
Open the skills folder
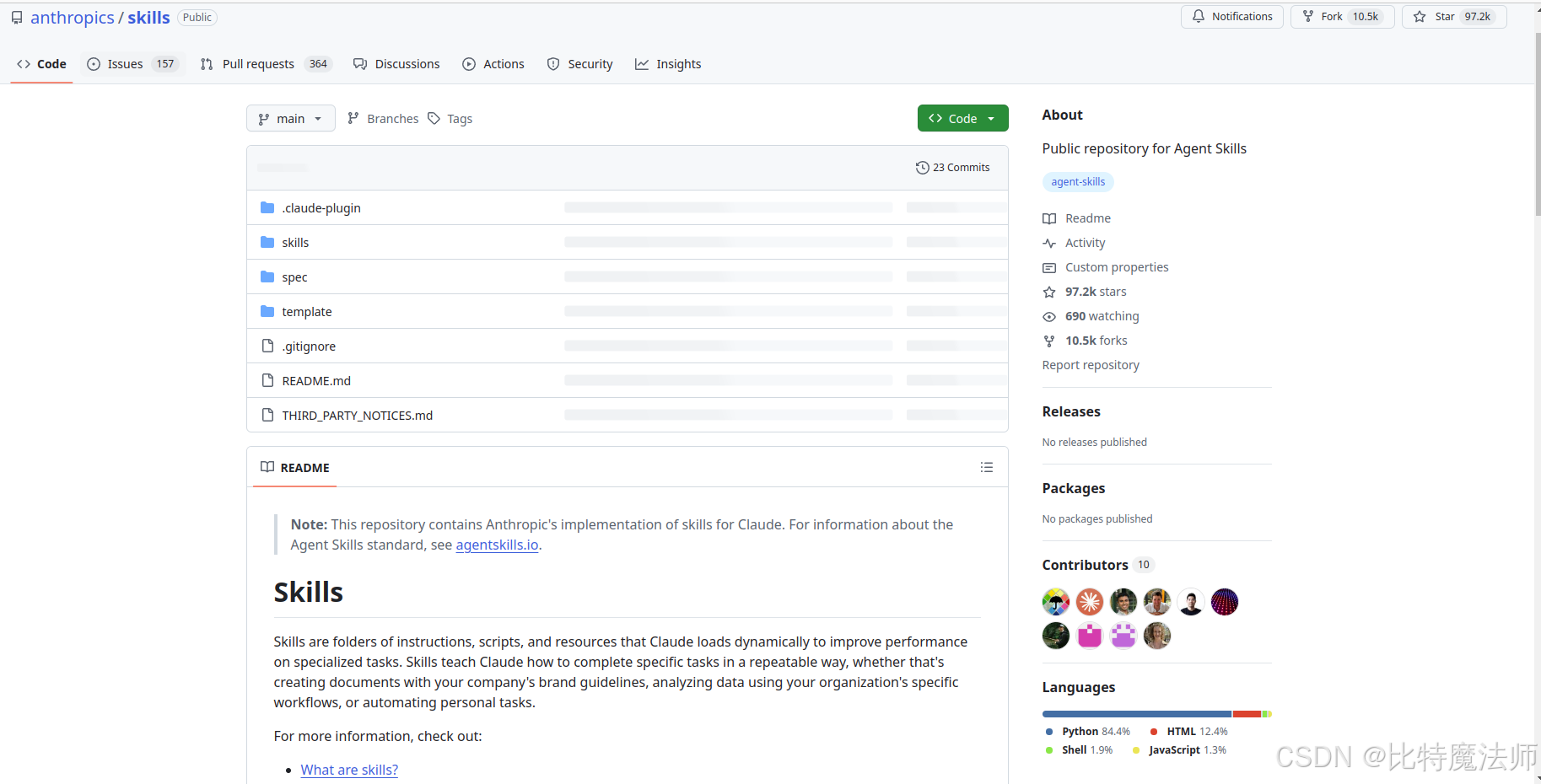(295, 243)
